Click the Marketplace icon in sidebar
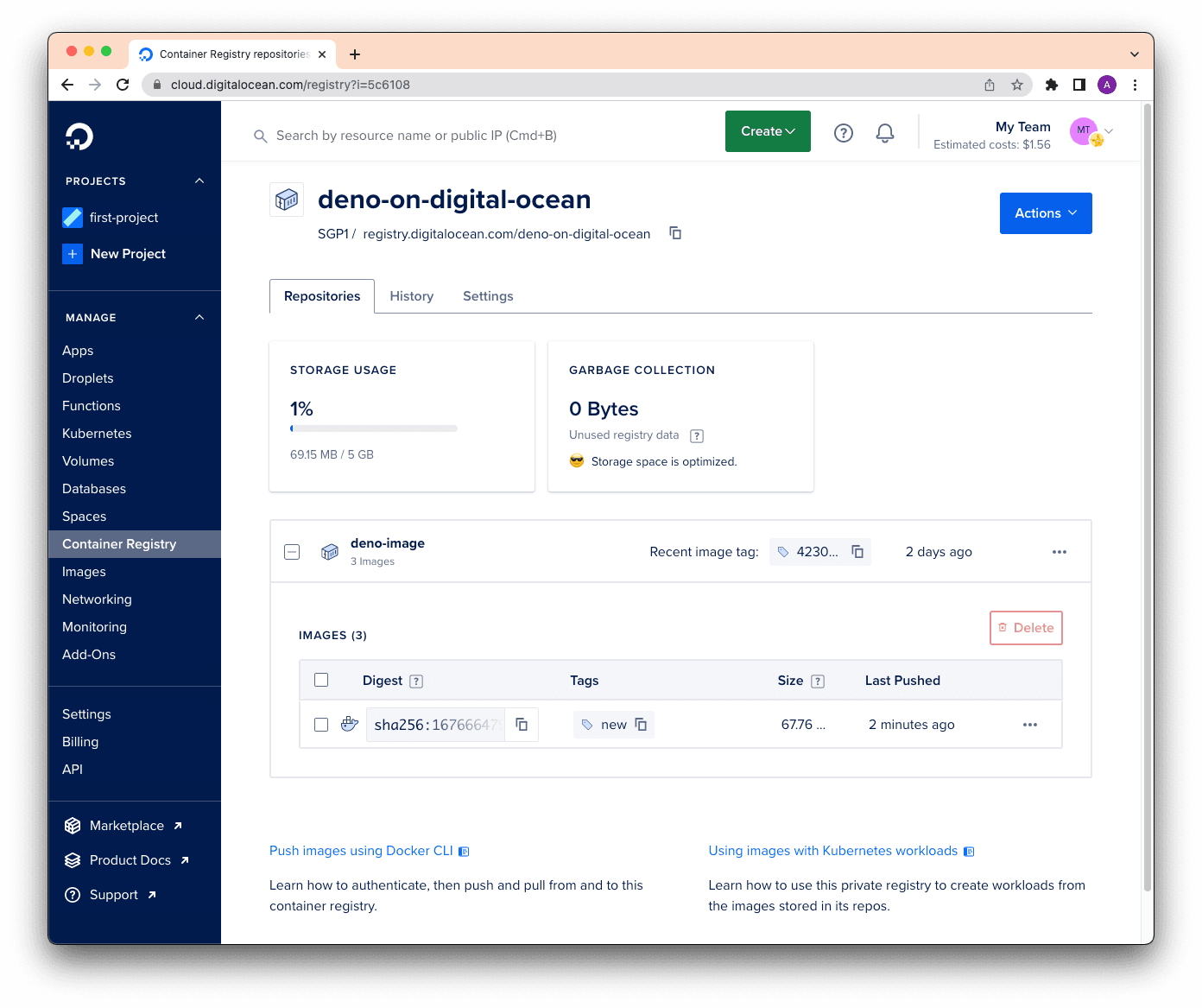 [x=73, y=826]
